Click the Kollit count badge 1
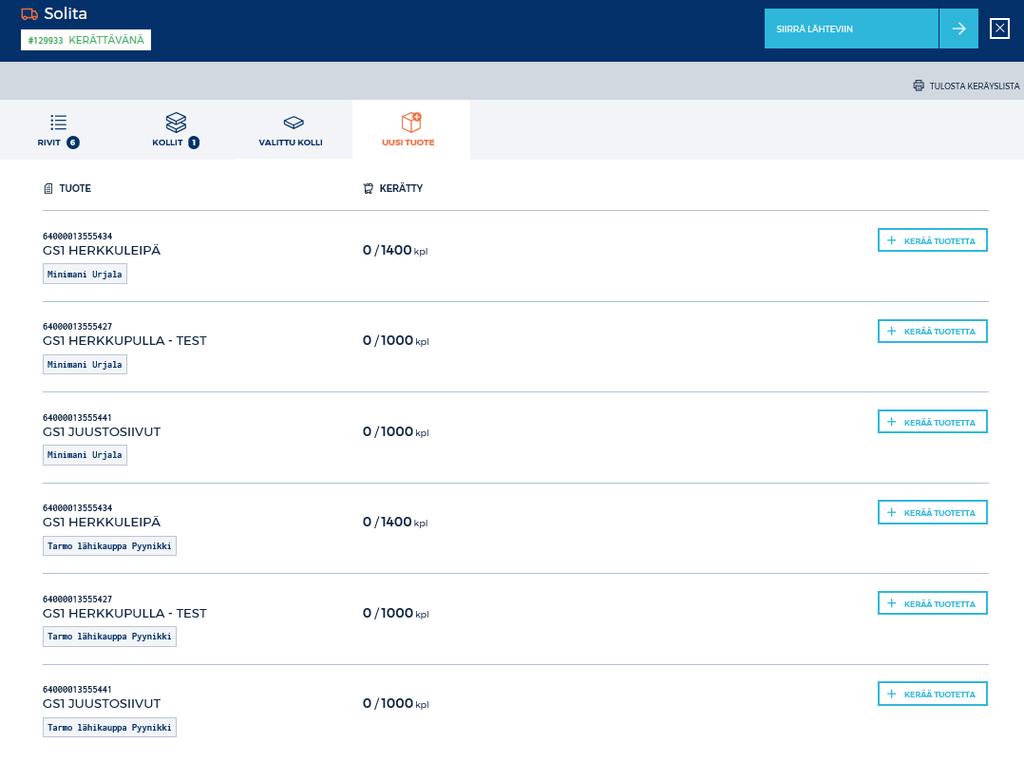The image size is (1024, 762). (x=193, y=142)
